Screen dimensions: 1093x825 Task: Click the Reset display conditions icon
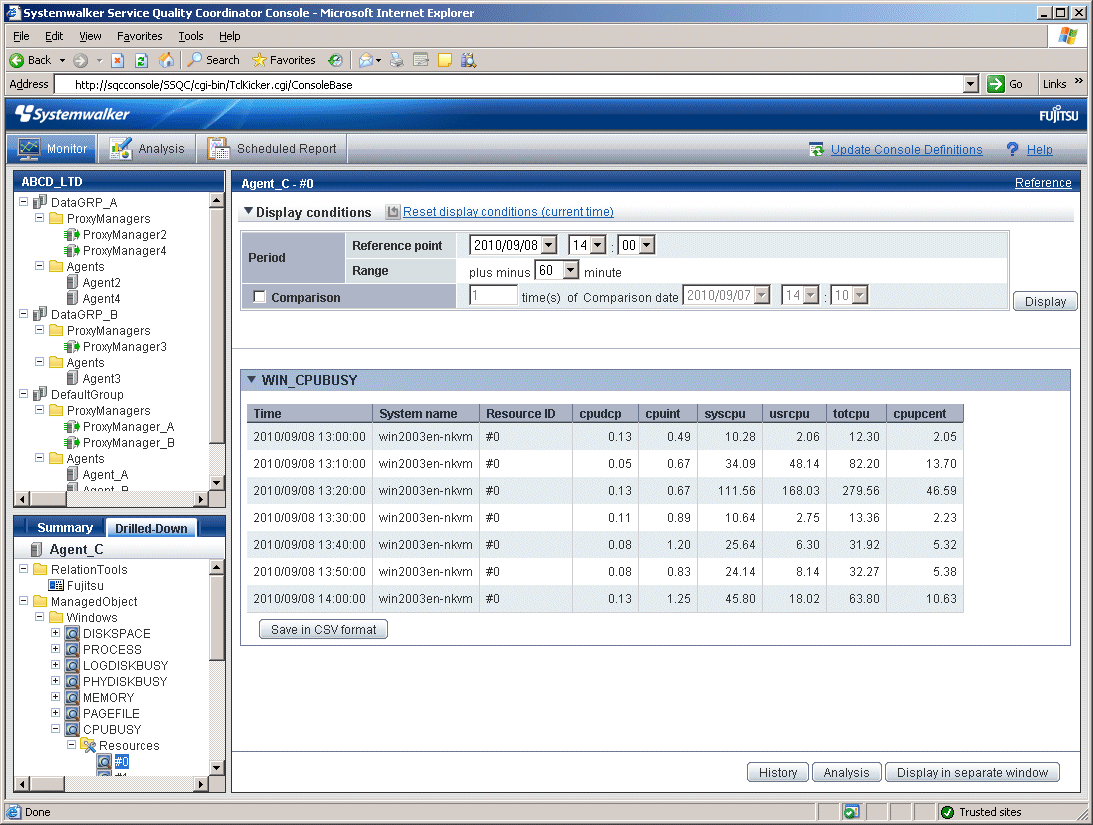[x=393, y=212]
